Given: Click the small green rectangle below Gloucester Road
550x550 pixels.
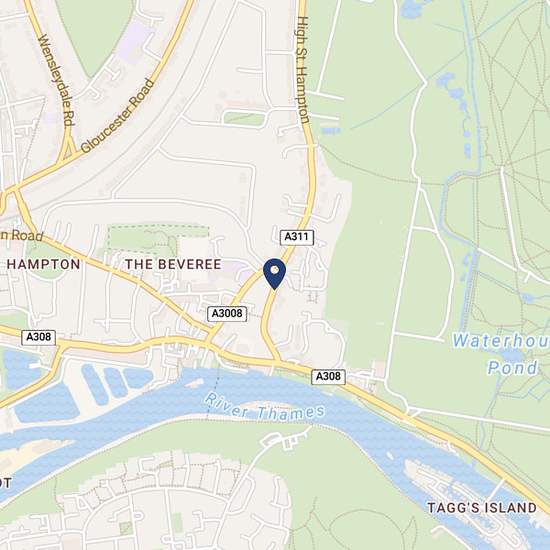Looking at the screenshot, I should pyautogui.click(x=244, y=119).
